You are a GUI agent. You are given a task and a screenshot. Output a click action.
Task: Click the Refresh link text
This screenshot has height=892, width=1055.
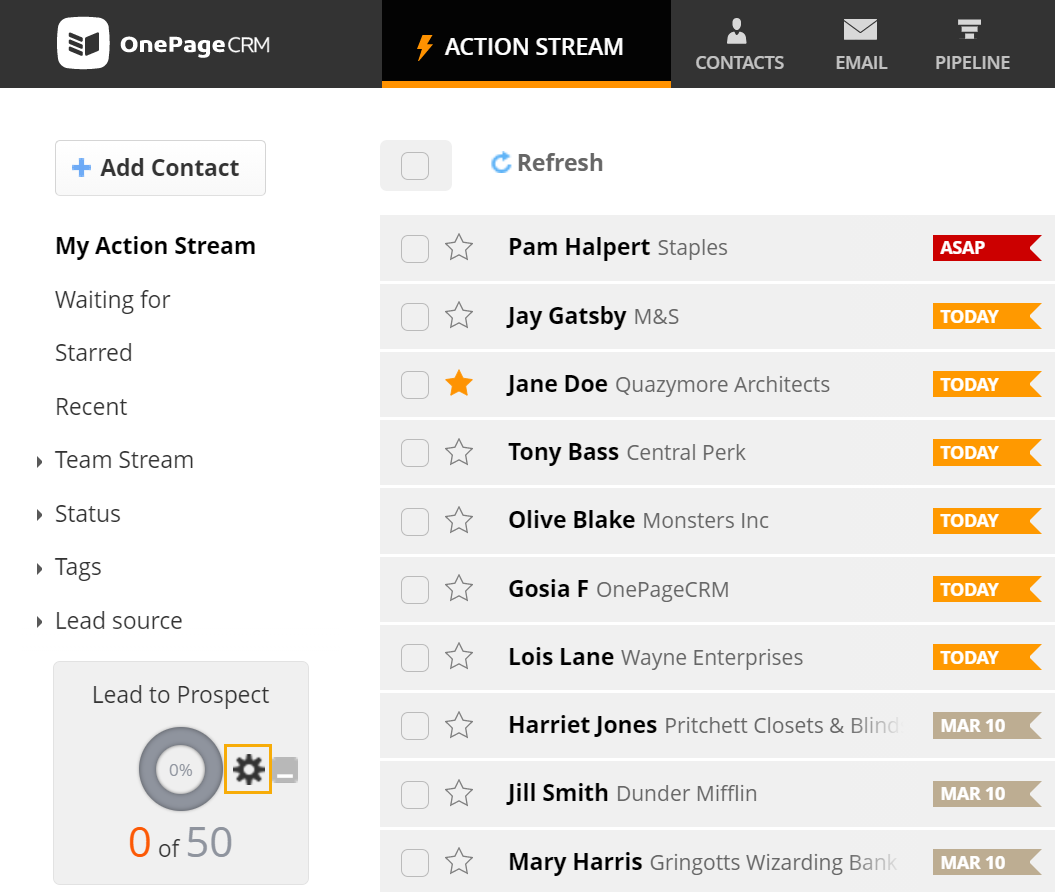[x=560, y=163]
